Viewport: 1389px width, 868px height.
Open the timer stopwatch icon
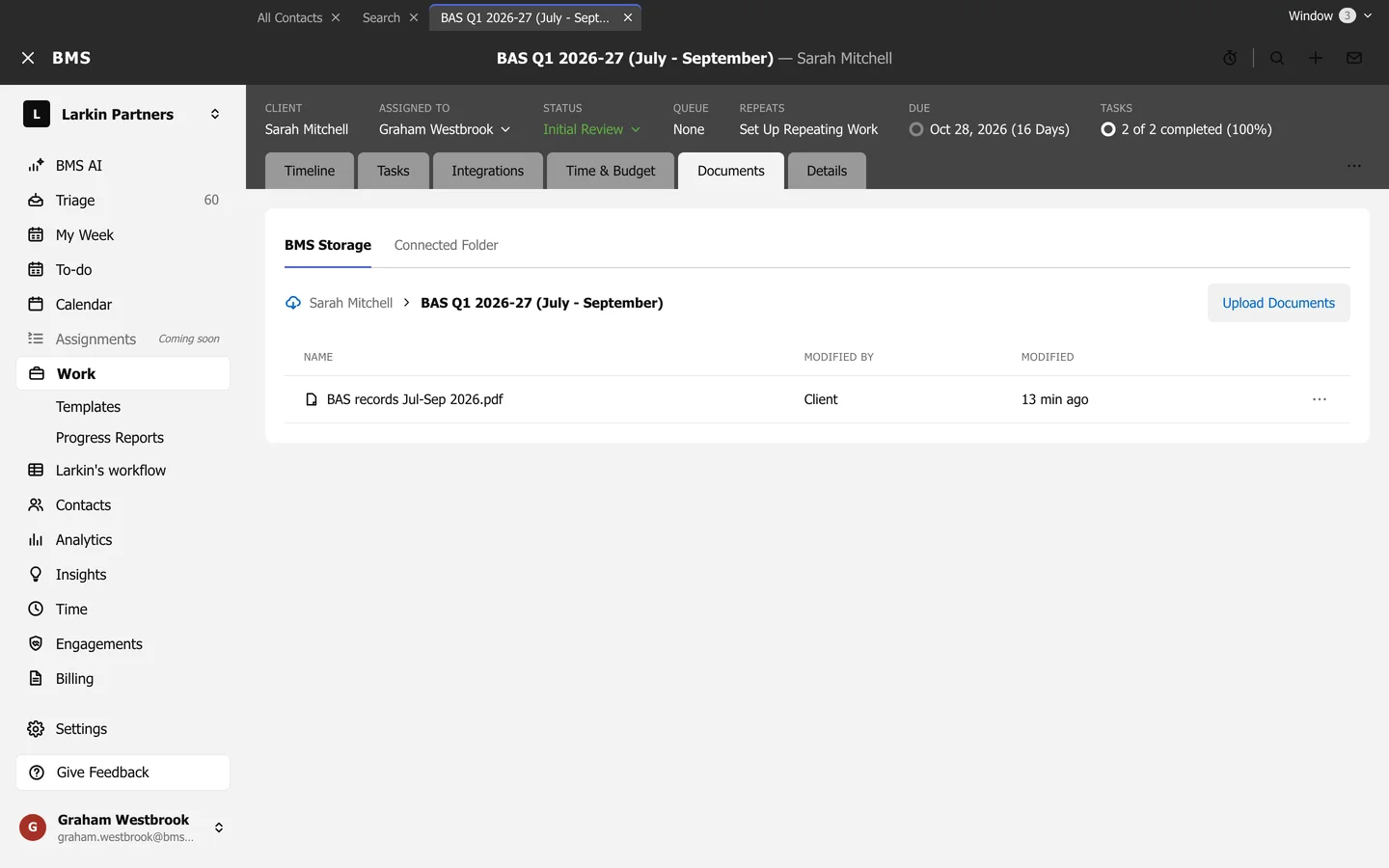click(1230, 58)
